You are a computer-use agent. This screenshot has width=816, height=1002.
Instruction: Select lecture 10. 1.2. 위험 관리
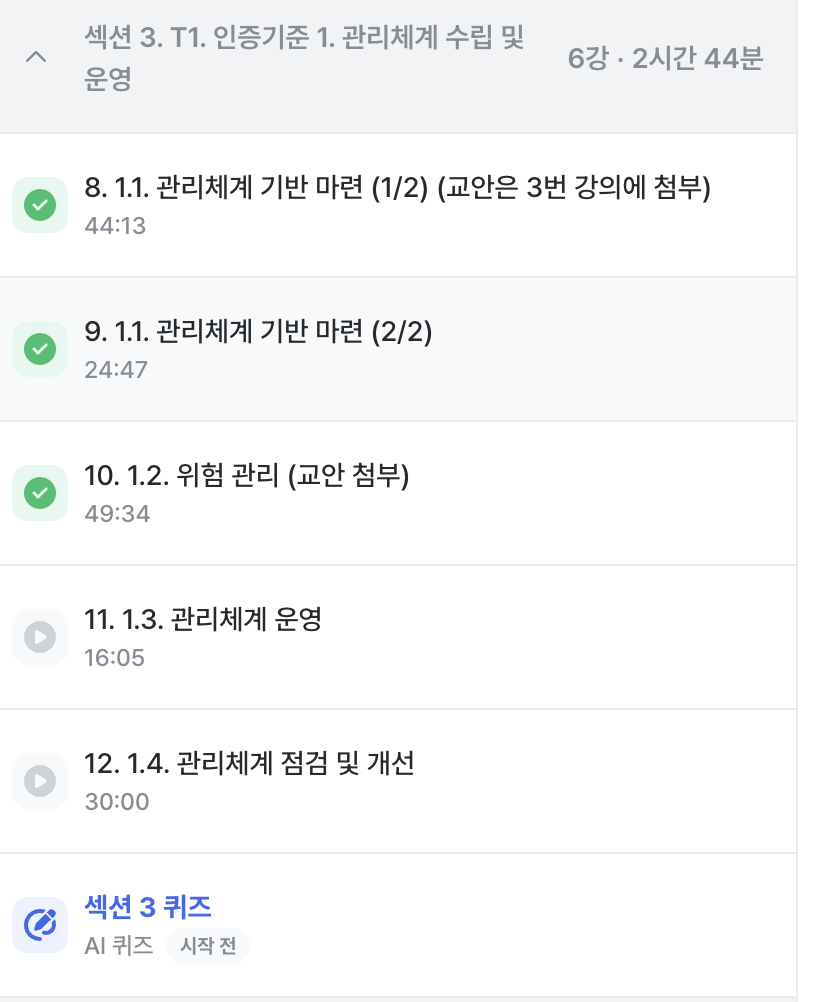click(247, 476)
